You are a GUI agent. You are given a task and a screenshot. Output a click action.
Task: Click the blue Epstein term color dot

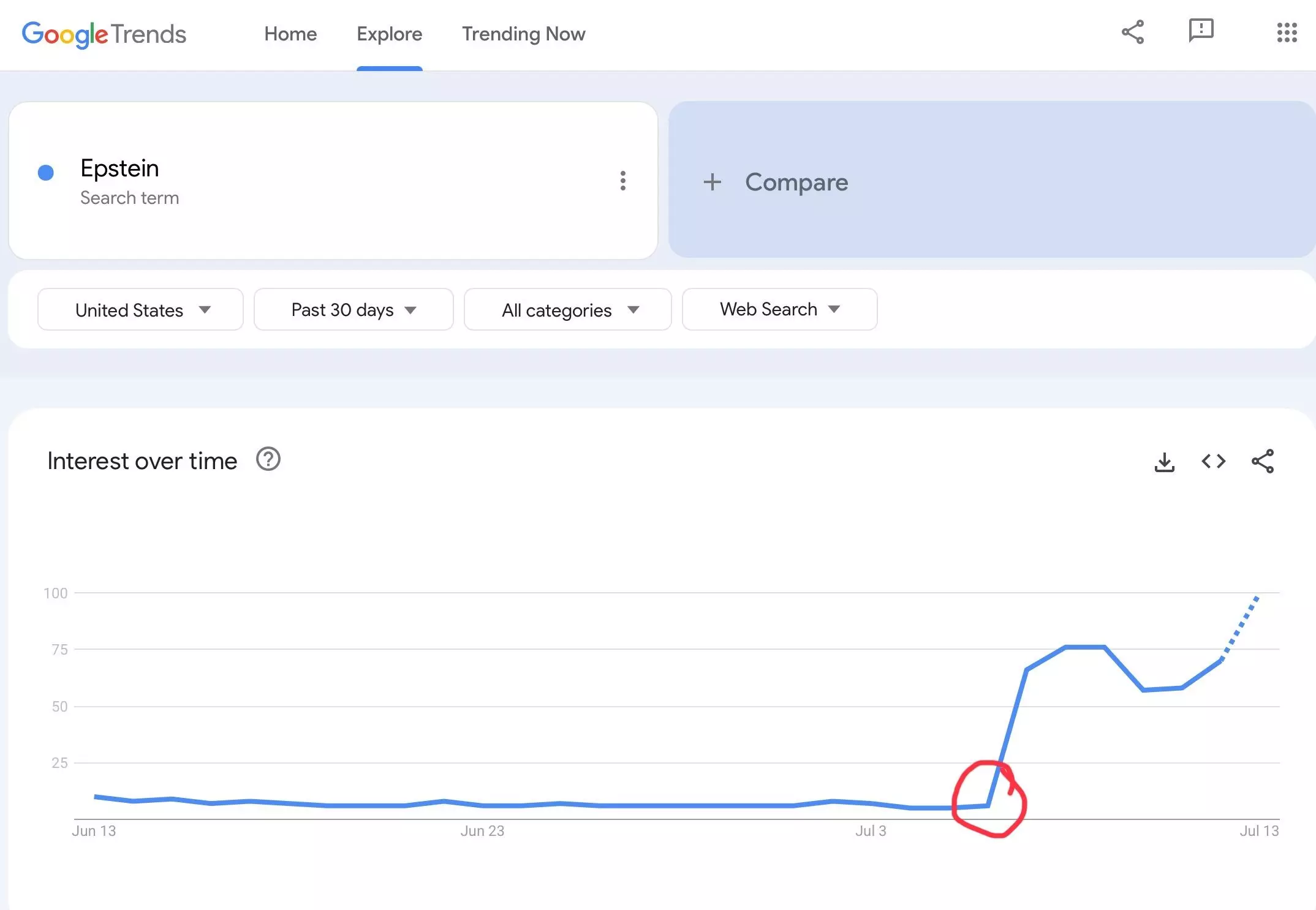(x=46, y=173)
